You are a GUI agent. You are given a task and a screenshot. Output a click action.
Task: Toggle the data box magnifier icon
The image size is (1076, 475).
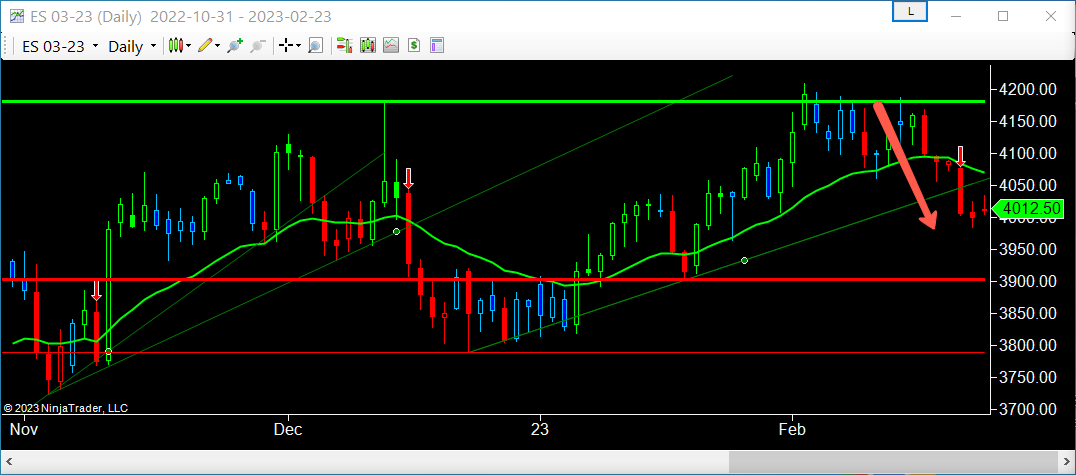click(315, 46)
